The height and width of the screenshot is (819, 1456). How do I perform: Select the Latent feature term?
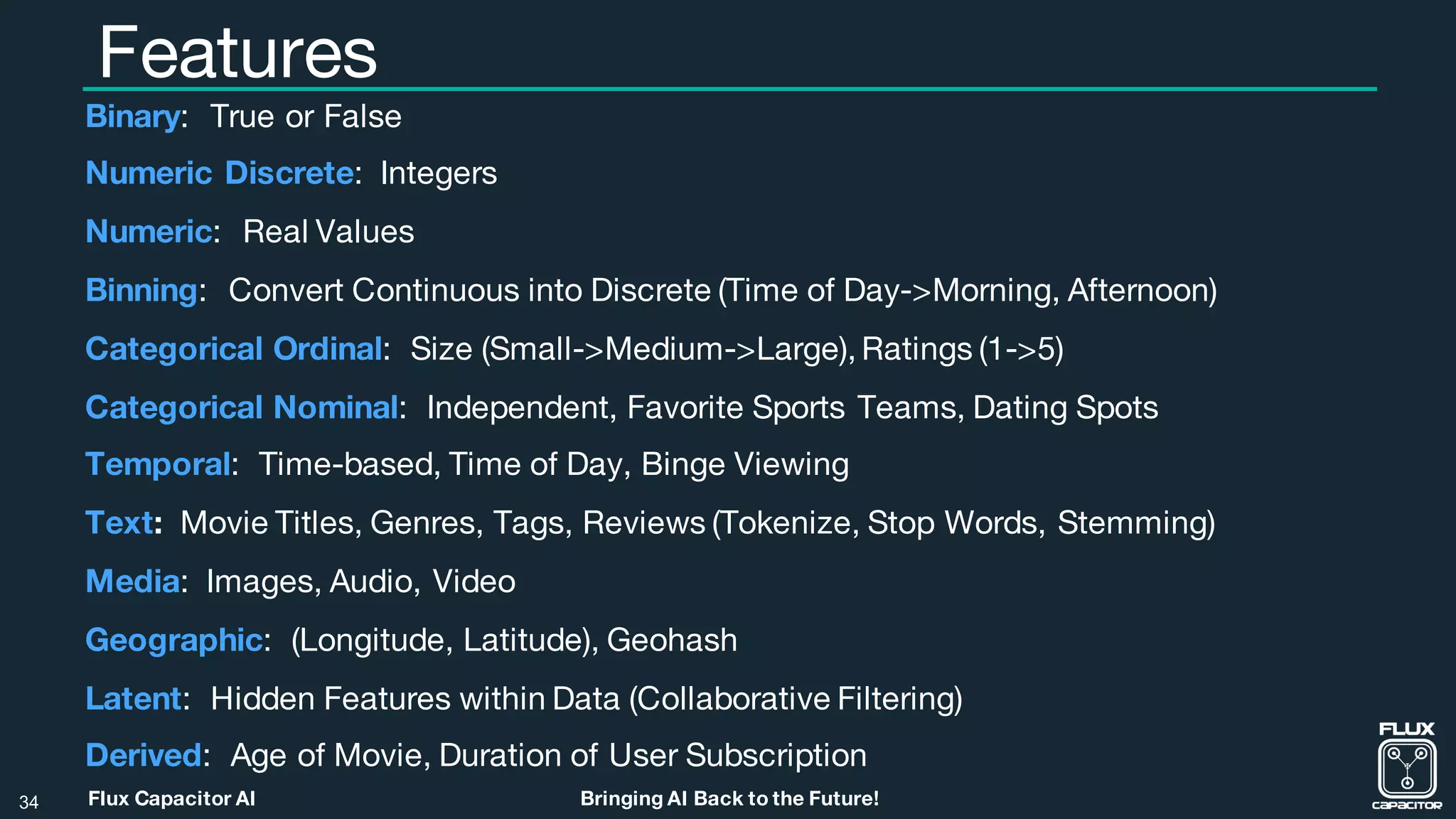point(134,698)
